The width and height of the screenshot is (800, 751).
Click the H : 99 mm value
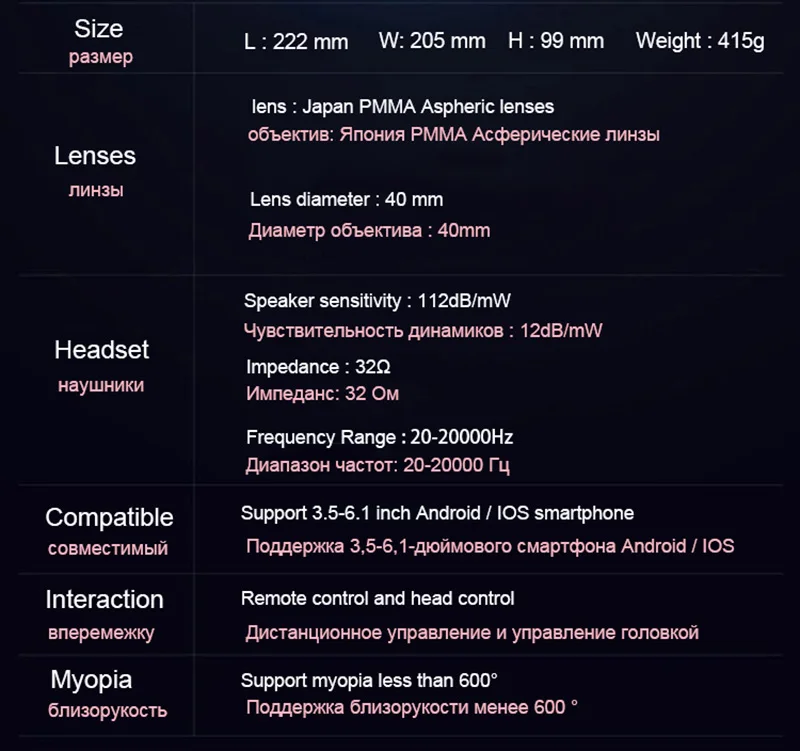click(x=556, y=42)
